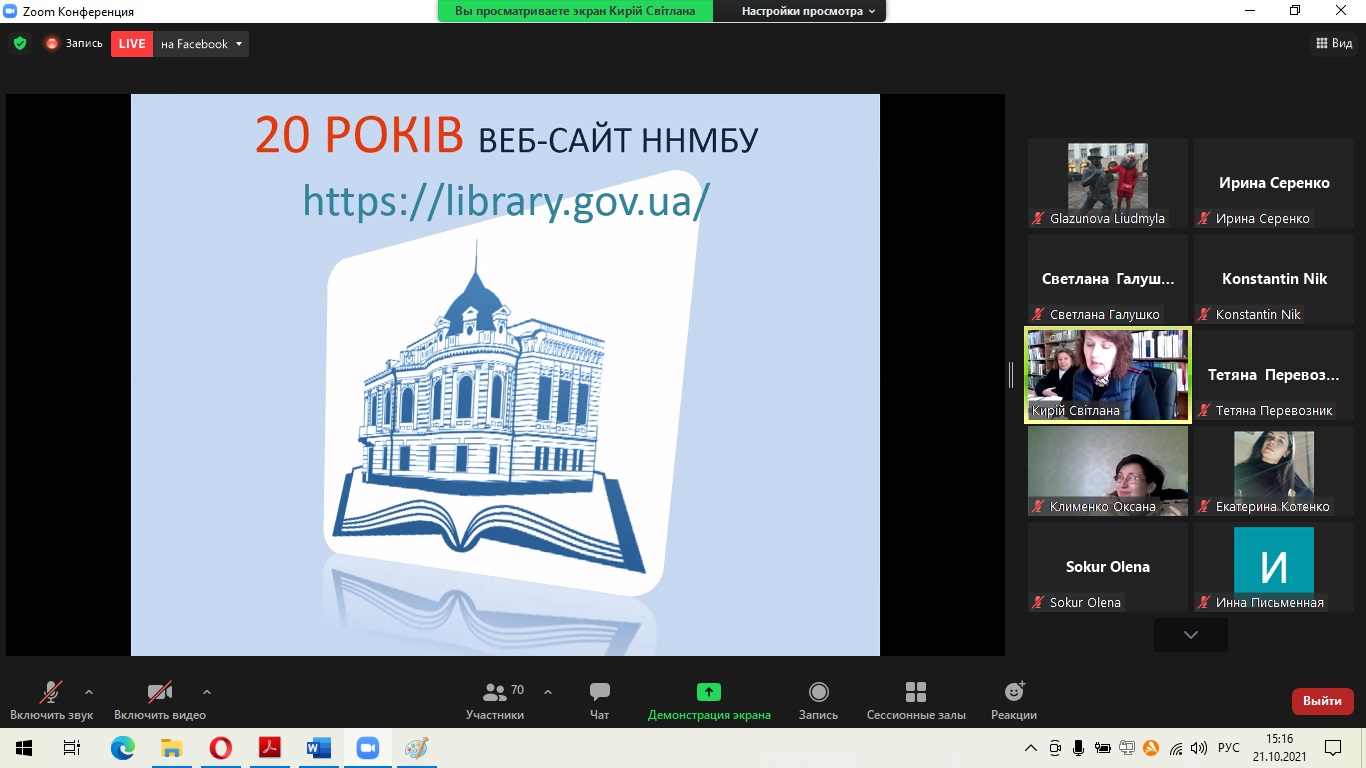
Task: Open File Explorer from taskbar
Action: 171,748
